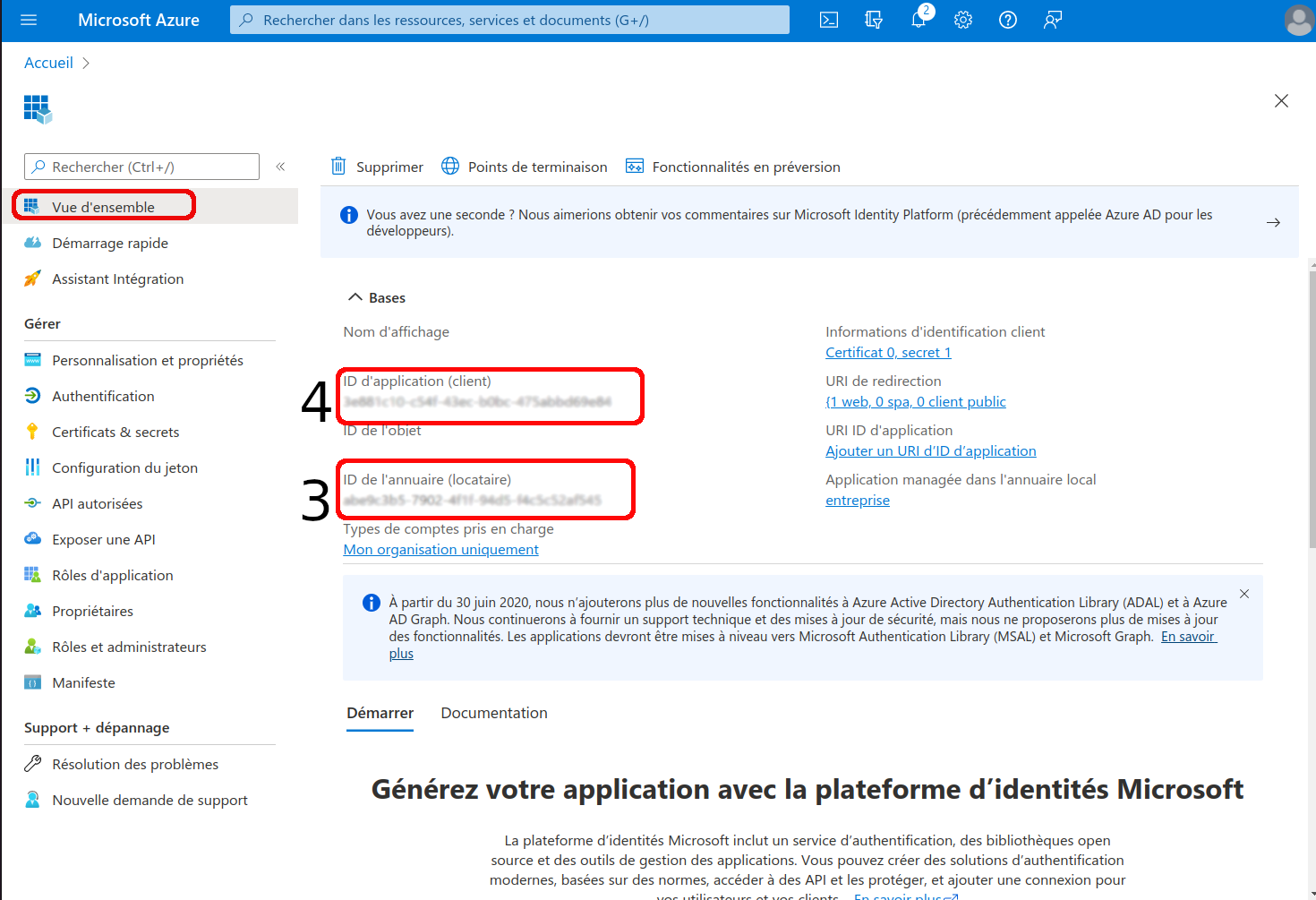Focus the global Azure search field
Screen dimensions: 1316x900
pos(509,20)
